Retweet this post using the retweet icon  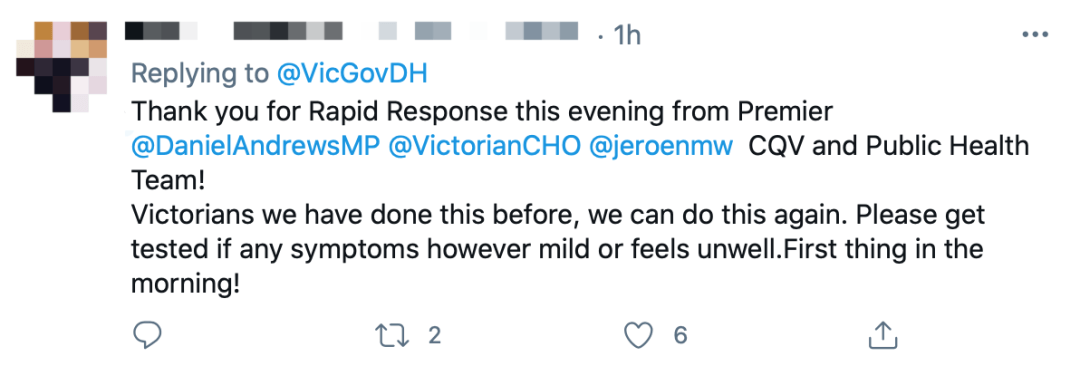pos(391,336)
